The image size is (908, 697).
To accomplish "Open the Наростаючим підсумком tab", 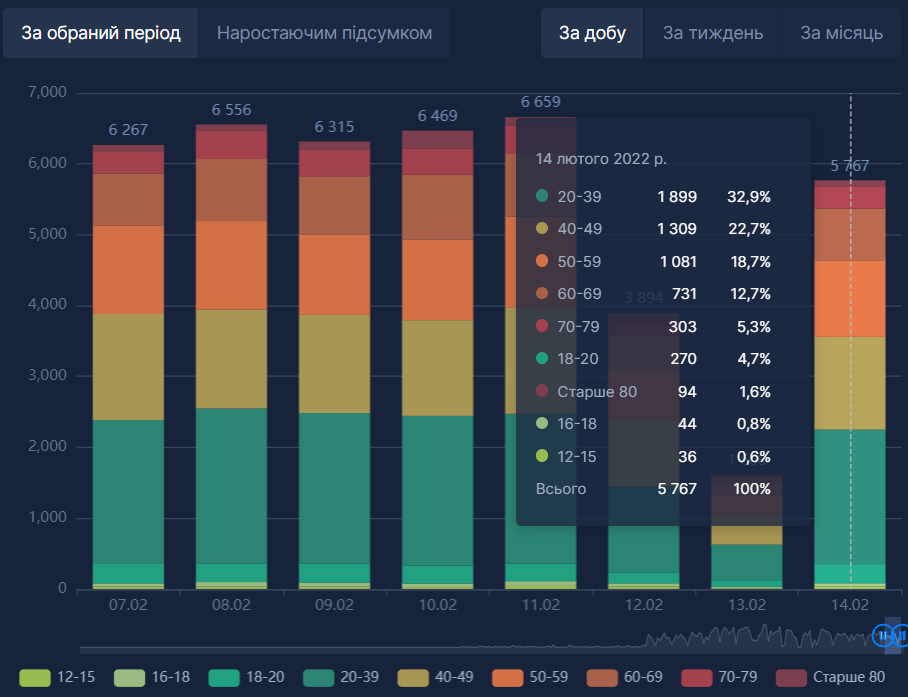I will [x=324, y=33].
